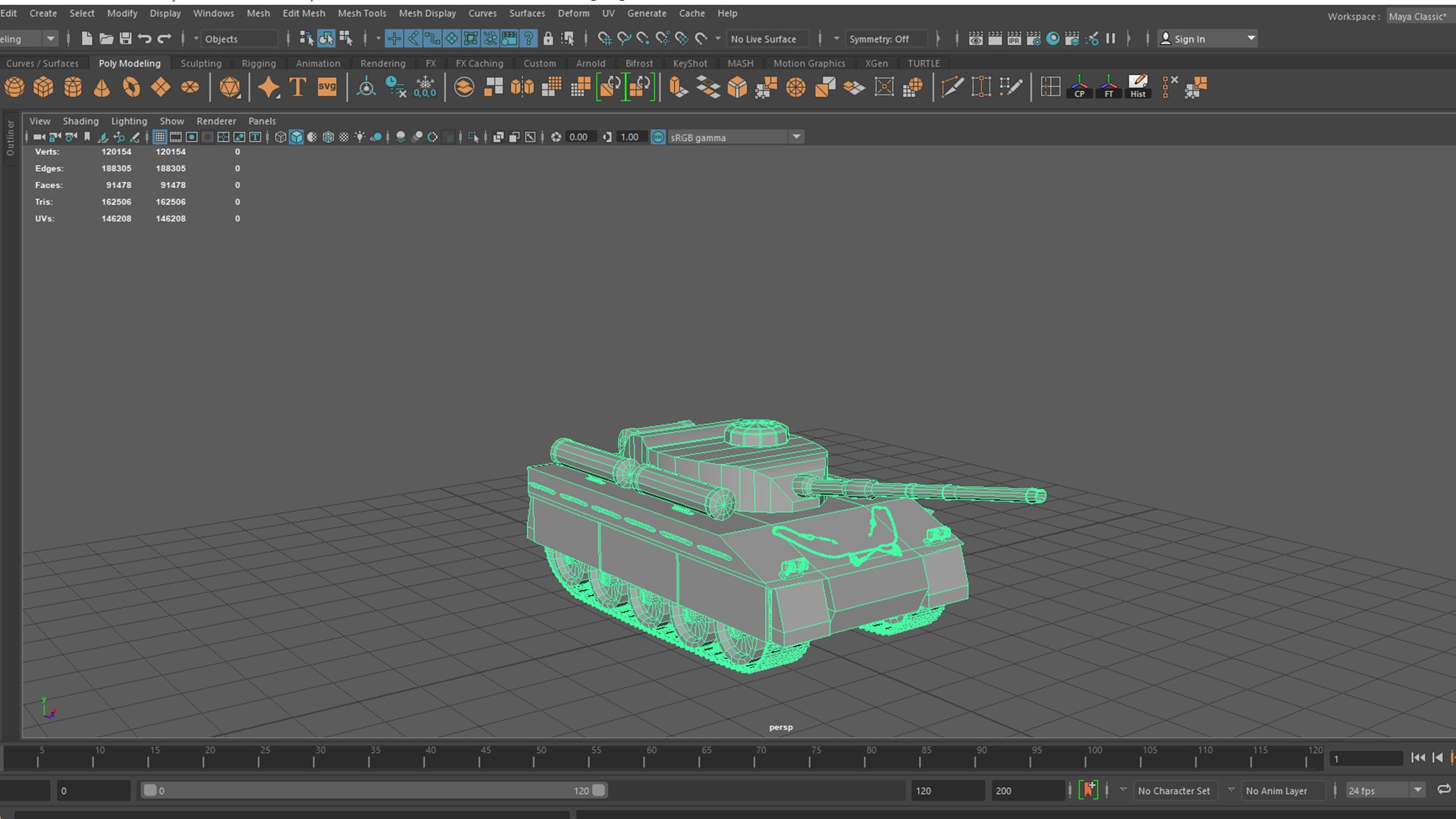Click the polygon Type (T) tool icon
The width and height of the screenshot is (1456, 819).
298,87
